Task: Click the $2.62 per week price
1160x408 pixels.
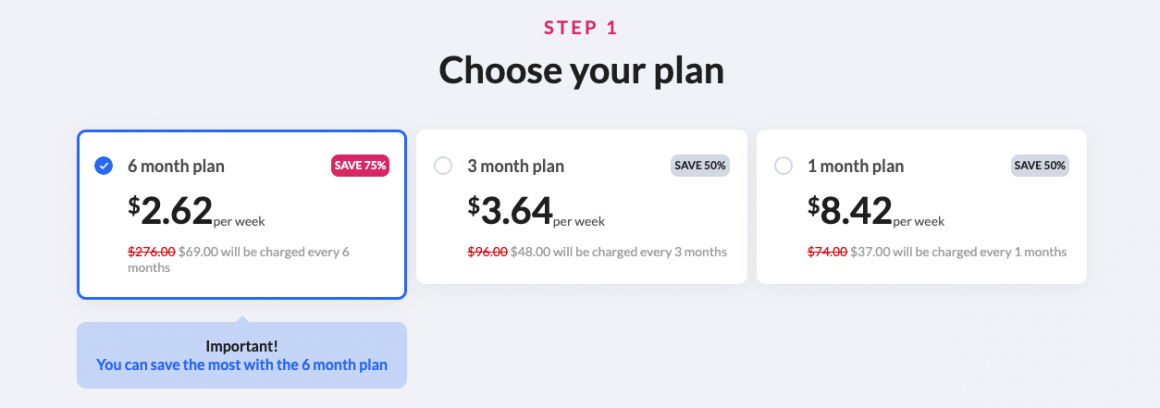Action: pos(196,211)
